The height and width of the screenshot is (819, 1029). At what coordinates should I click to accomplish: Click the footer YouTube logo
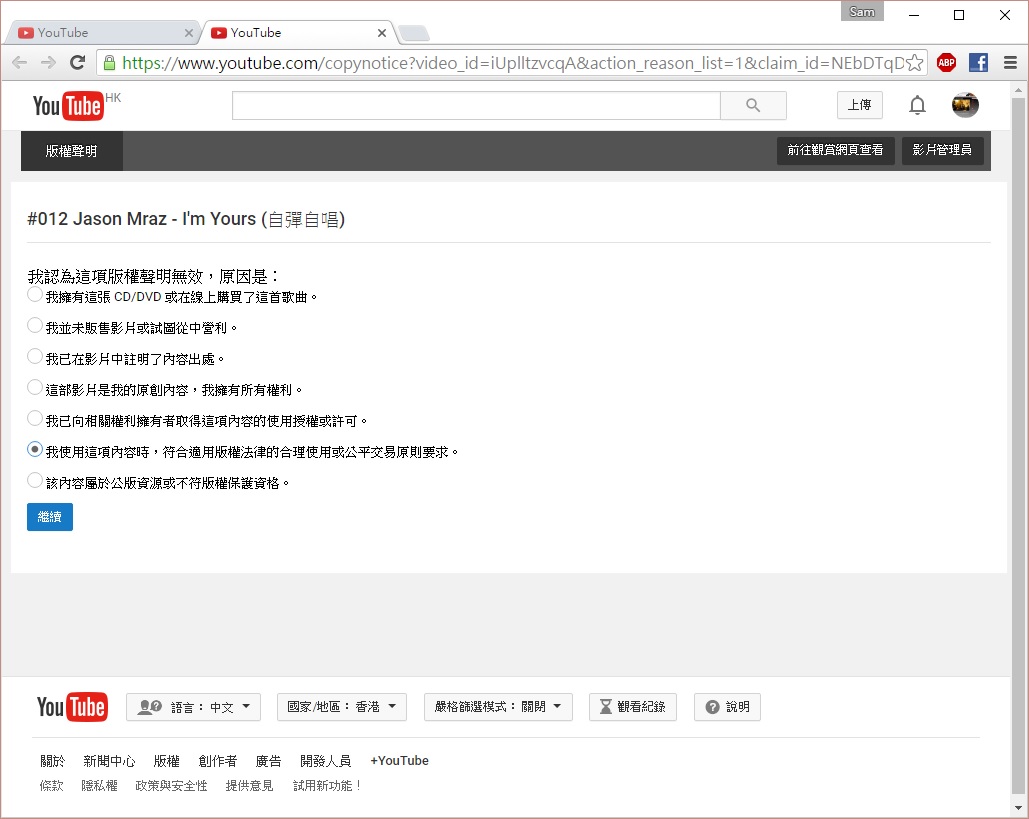tap(72, 707)
